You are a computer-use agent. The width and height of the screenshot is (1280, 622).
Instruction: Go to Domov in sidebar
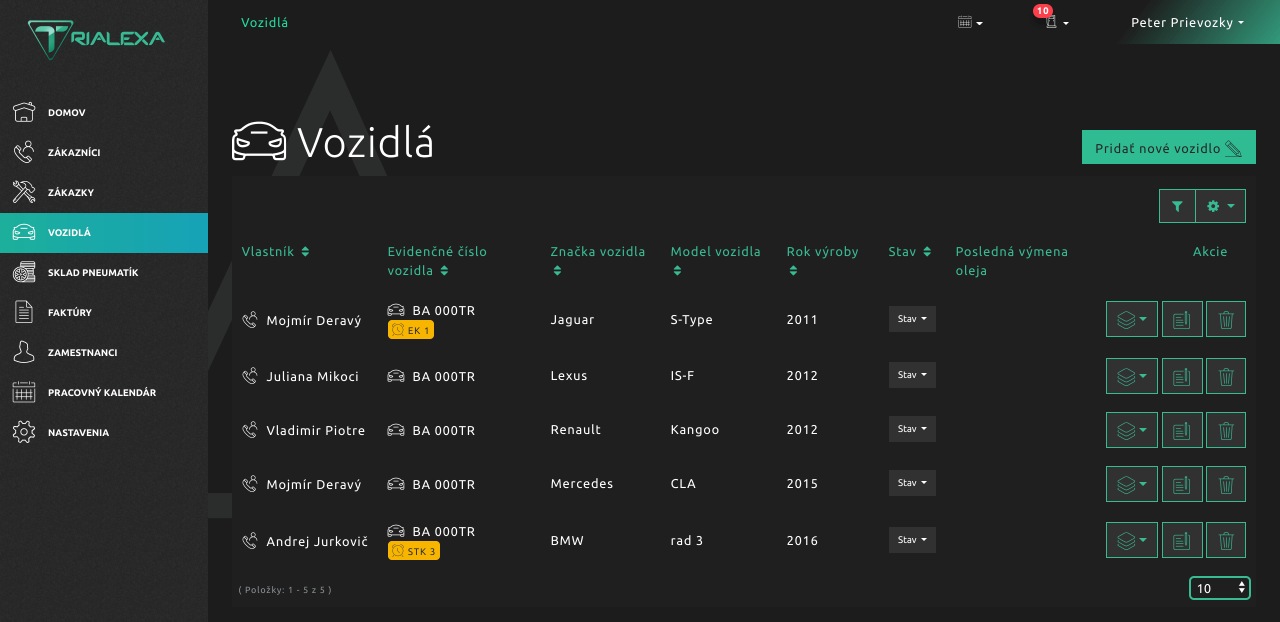[104, 112]
